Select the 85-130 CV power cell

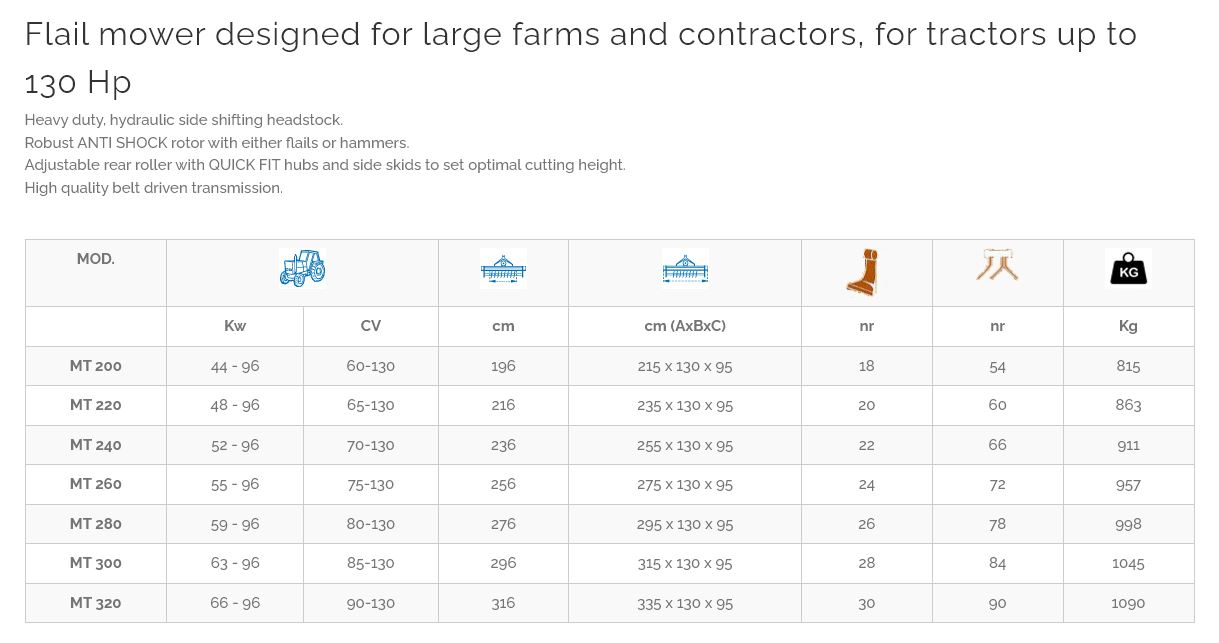click(370, 563)
